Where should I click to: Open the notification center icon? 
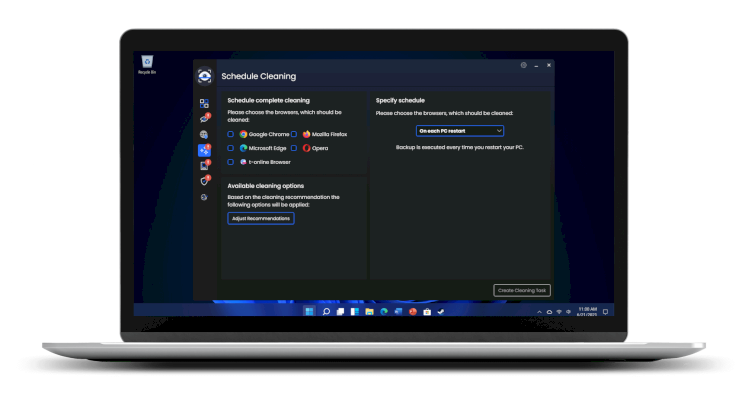tap(605, 312)
